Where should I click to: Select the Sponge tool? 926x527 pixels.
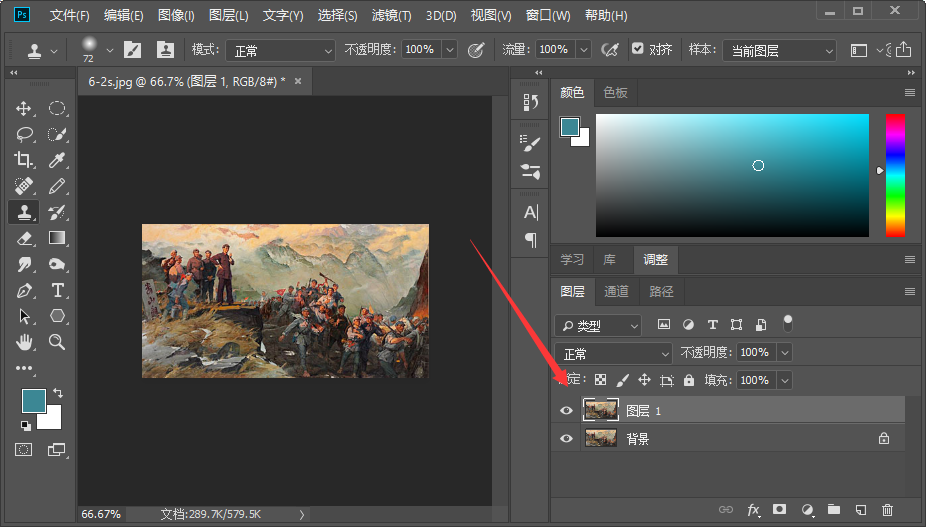click(x=57, y=264)
